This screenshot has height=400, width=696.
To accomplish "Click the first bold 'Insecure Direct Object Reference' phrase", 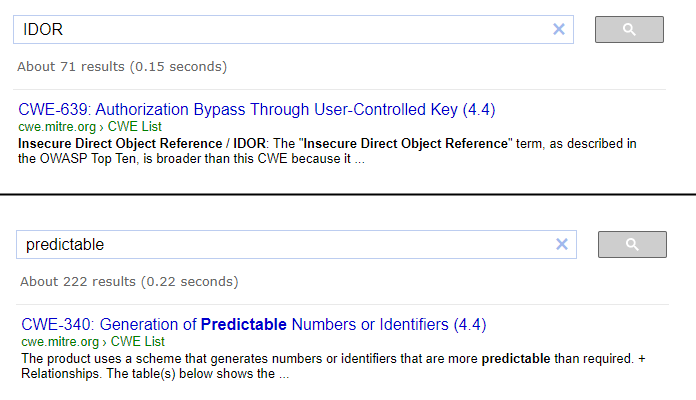I will [x=120, y=144].
